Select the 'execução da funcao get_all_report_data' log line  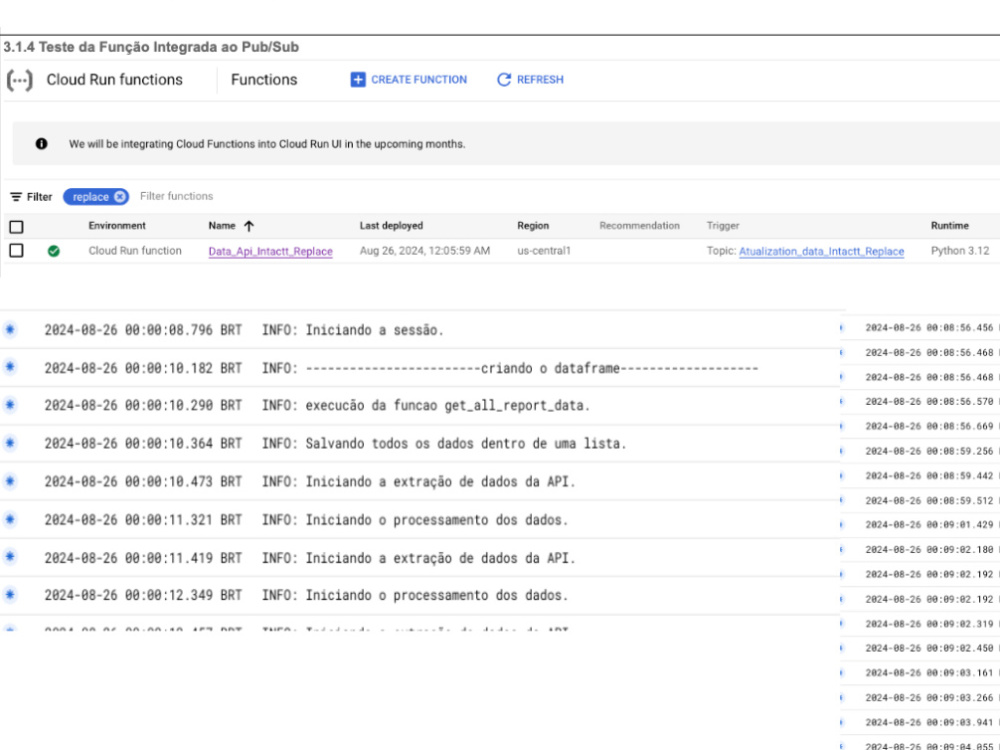click(x=426, y=406)
